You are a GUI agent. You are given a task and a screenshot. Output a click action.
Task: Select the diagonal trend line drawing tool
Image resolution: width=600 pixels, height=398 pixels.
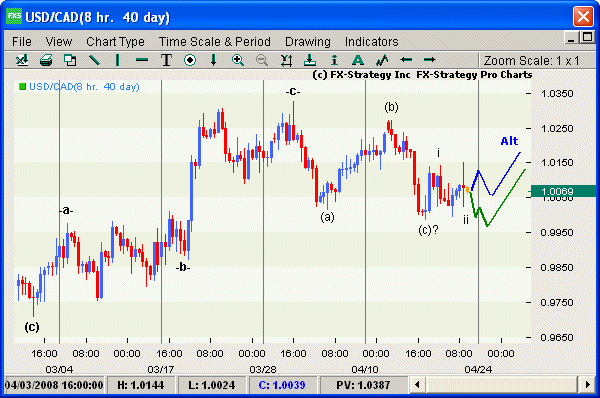pyautogui.click(x=94, y=60)
